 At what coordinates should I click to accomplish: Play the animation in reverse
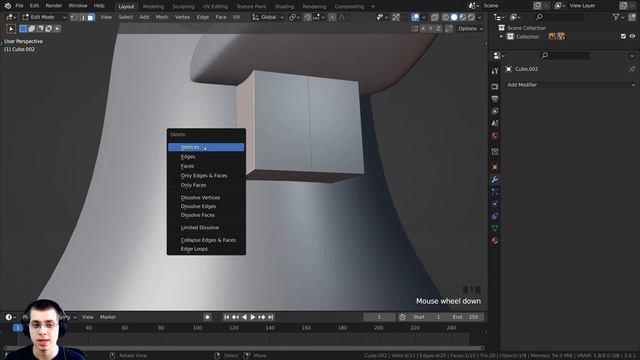tap(244, 317)
